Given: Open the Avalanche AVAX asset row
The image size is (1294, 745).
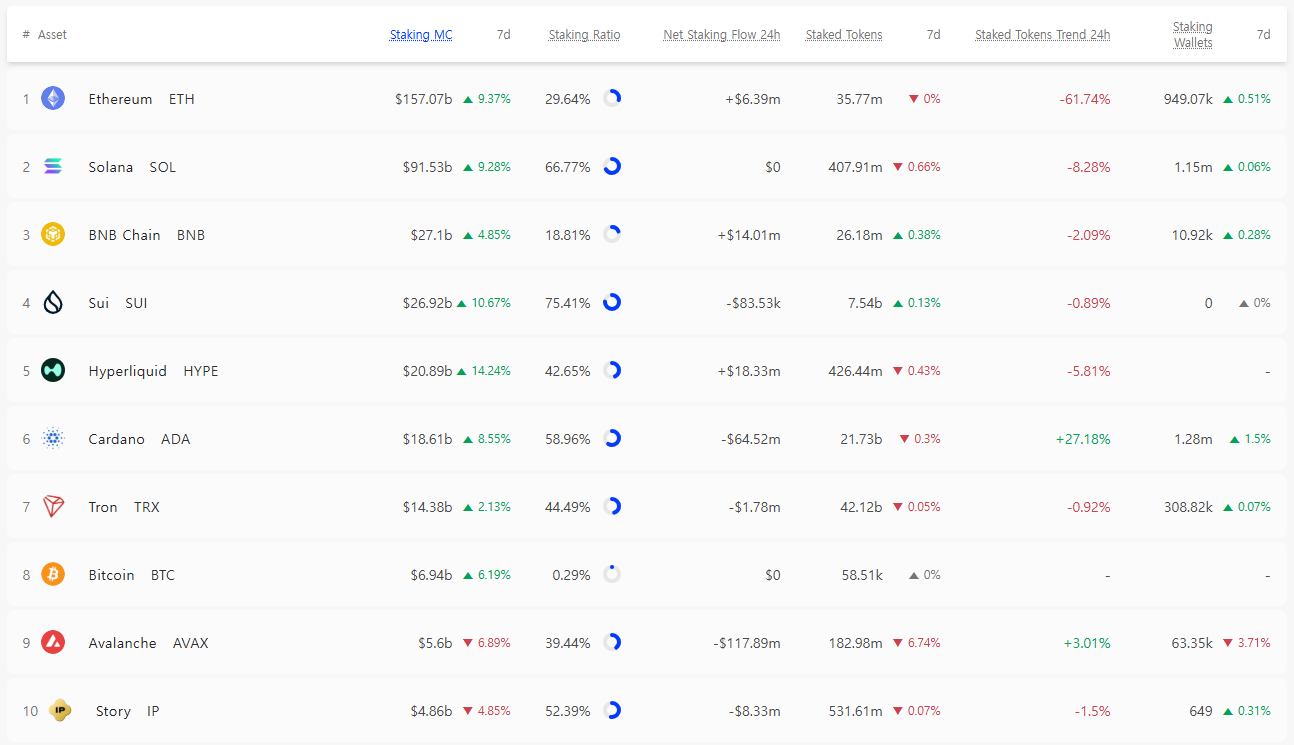Looking at the screenshot, I should (646, 642).
